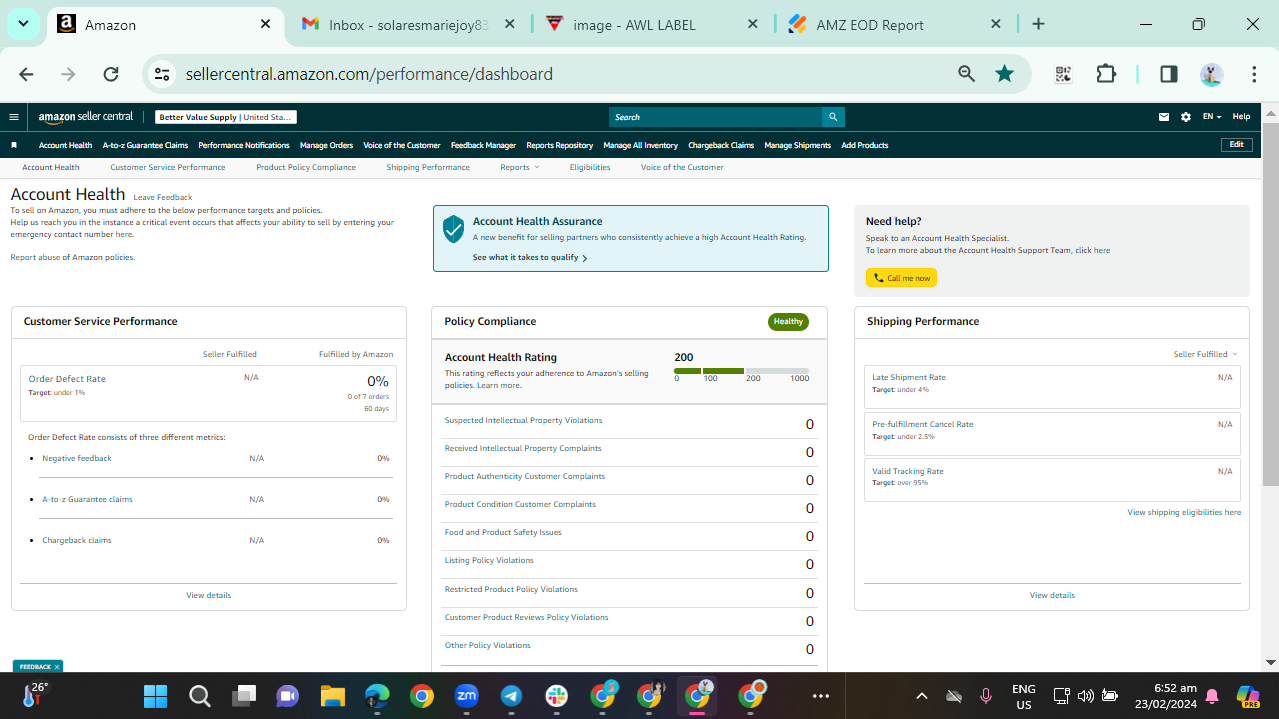1279x719 pixels.
Task: Open notifications bell in system tray
Action: 1212,696
